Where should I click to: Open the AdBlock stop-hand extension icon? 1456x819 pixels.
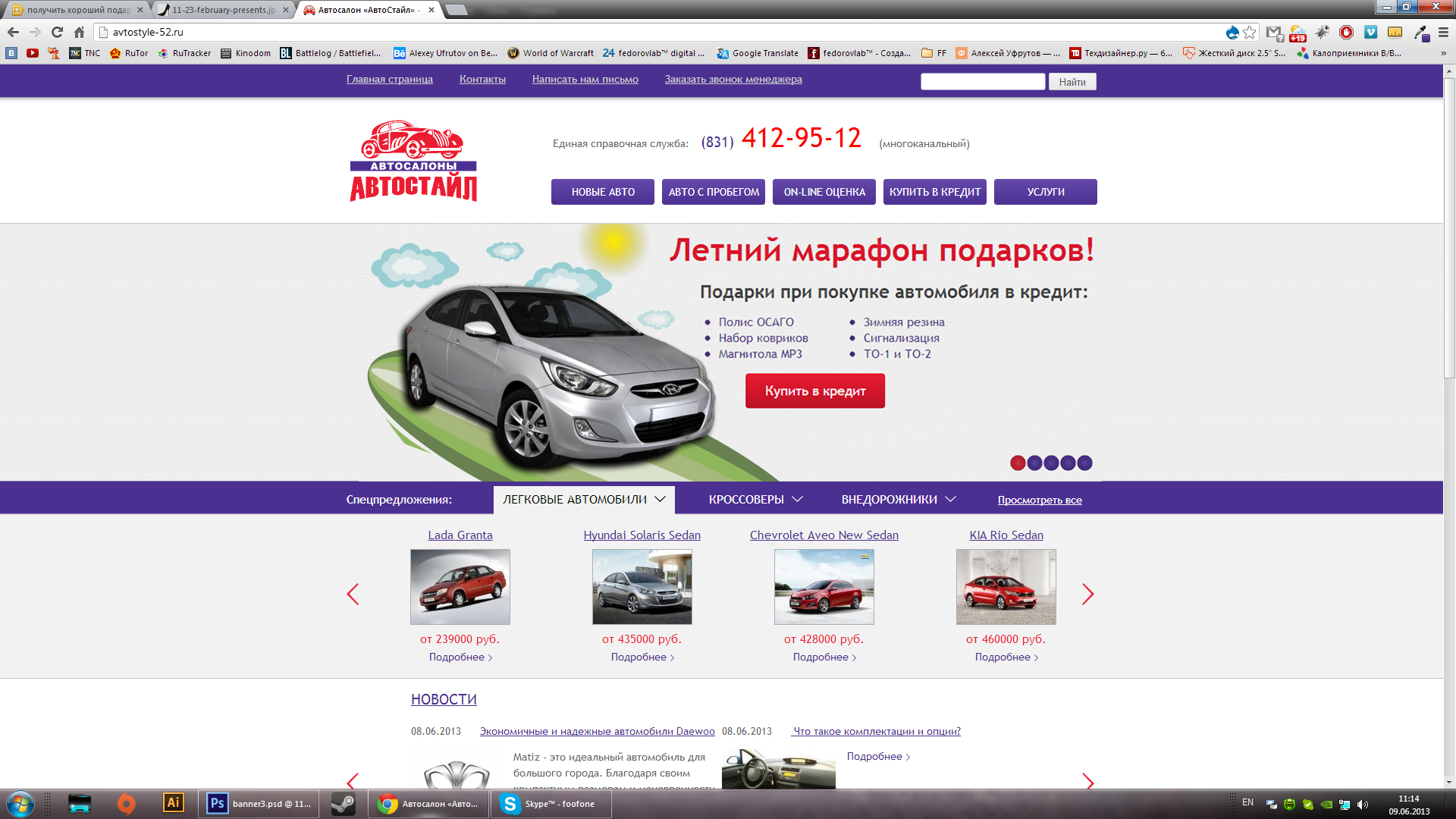(1346, 32)
